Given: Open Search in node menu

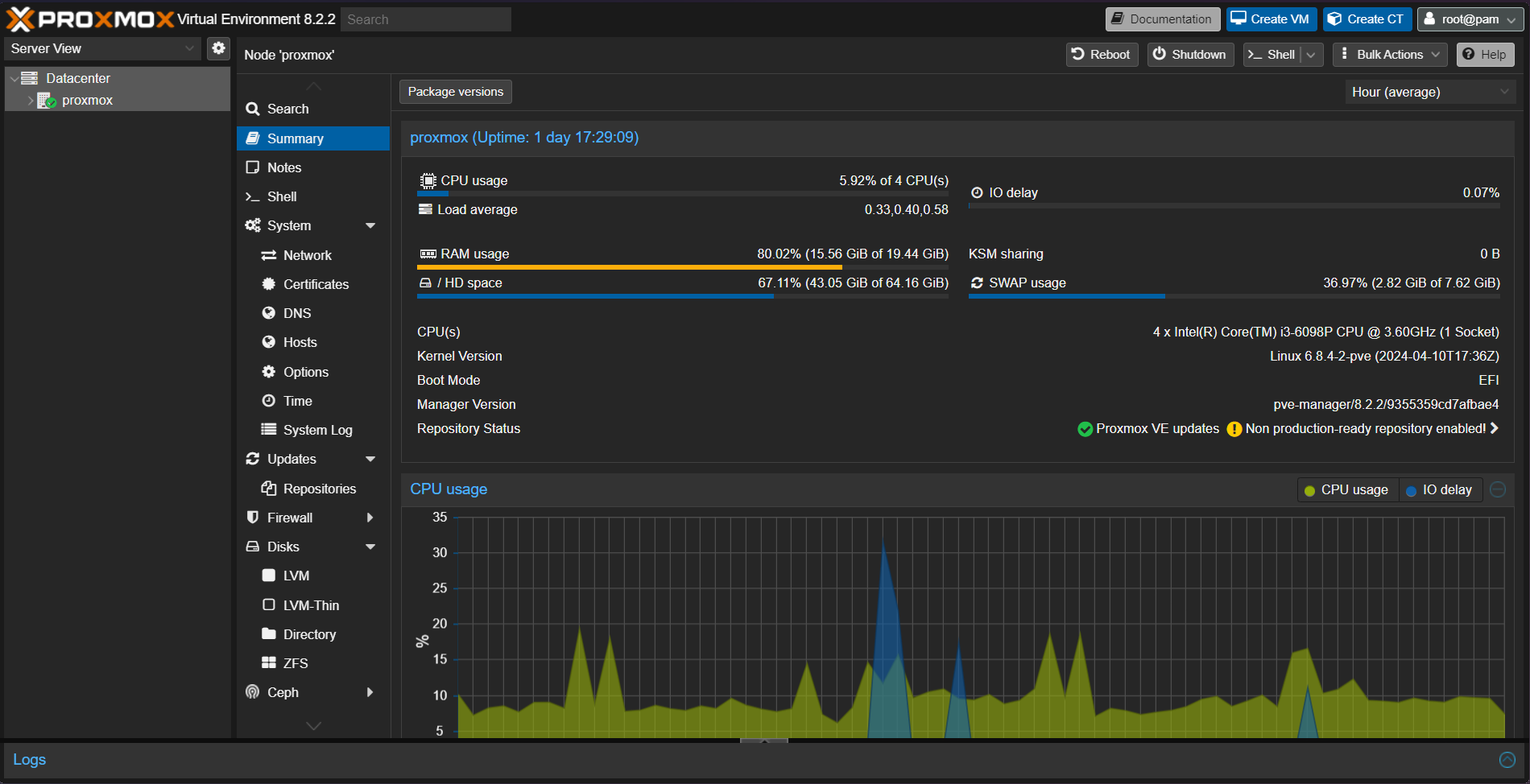Looking at the screenshot, I should [x=313, y=109].
